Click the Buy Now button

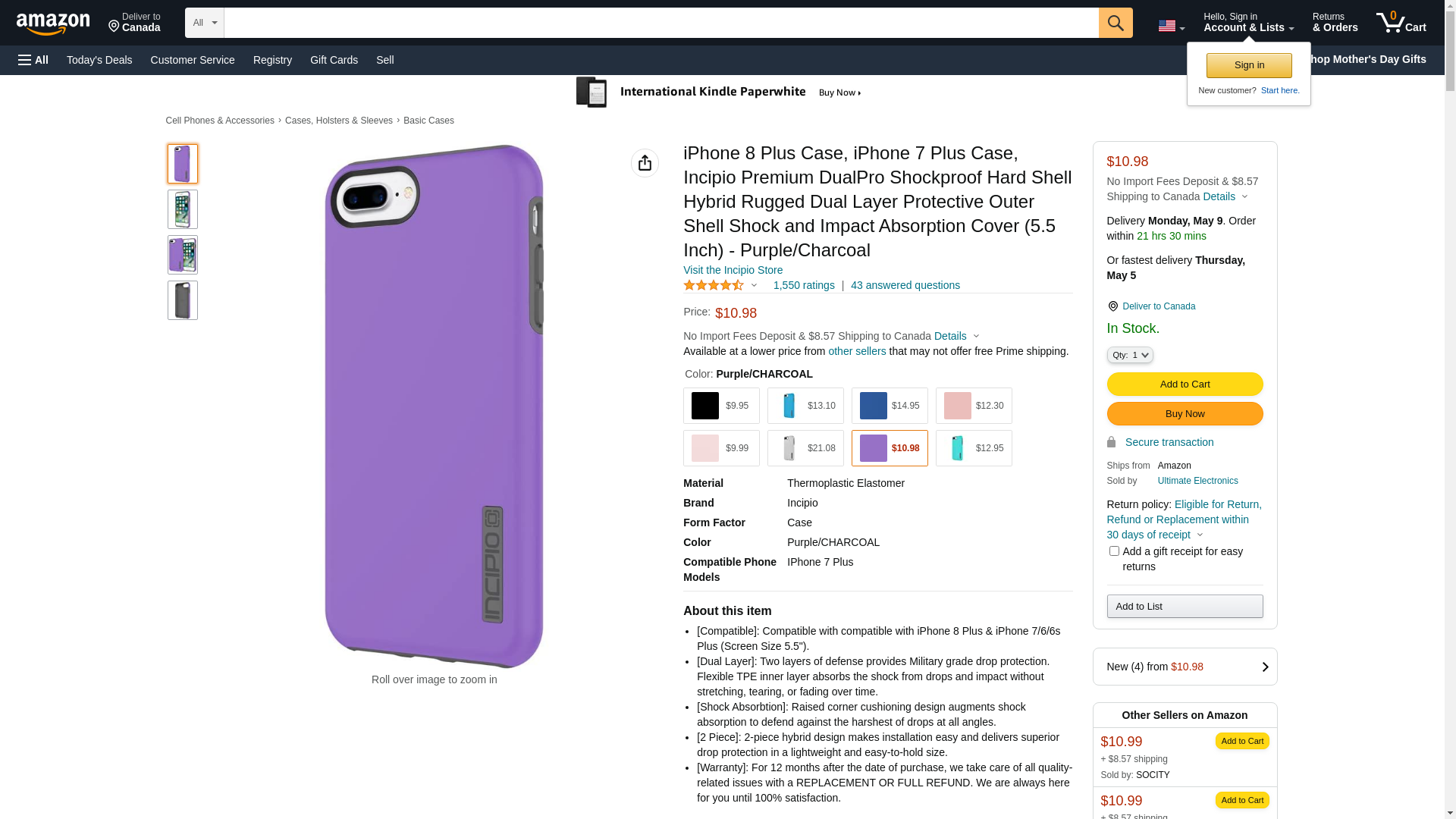(x=1185, y=413)
